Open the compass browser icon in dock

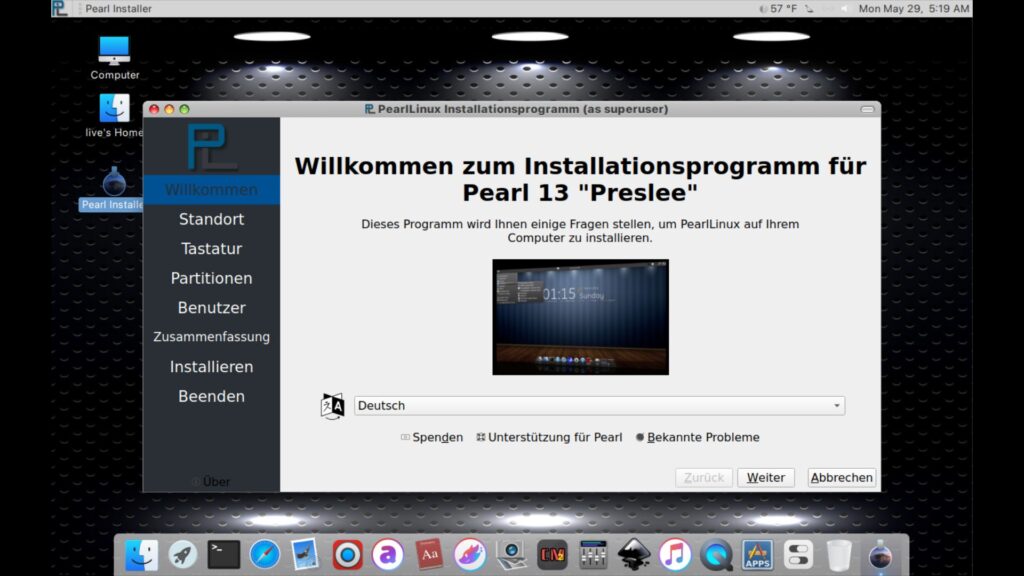click(x=264, y=555)
